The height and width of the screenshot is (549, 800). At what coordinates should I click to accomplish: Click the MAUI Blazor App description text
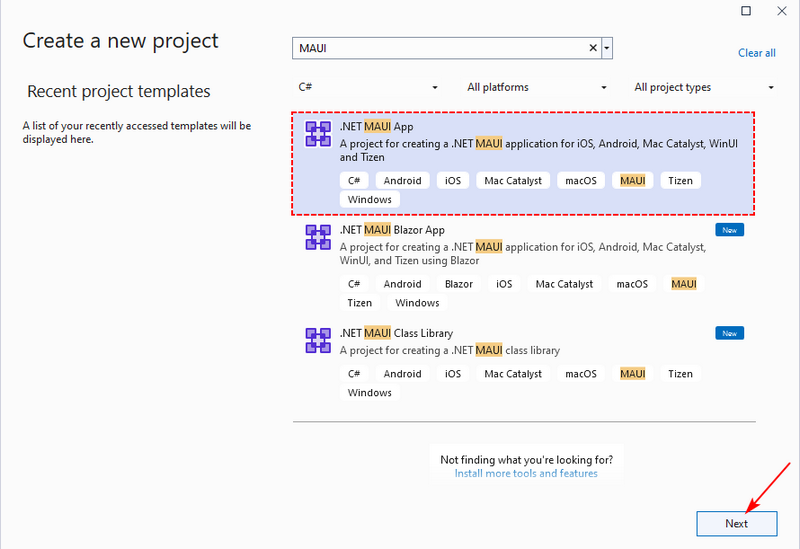click(523, 254)
